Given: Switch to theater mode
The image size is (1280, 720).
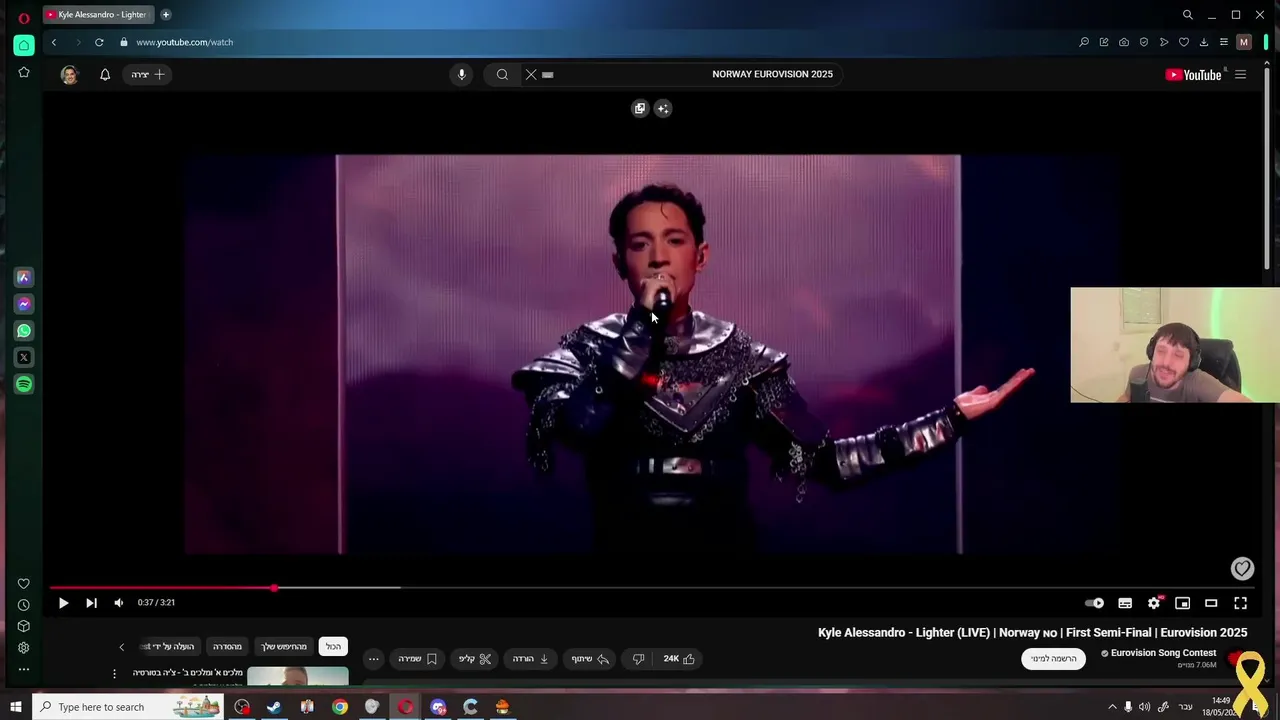Looking at the screenshot, I should (x=1211, y=603).
